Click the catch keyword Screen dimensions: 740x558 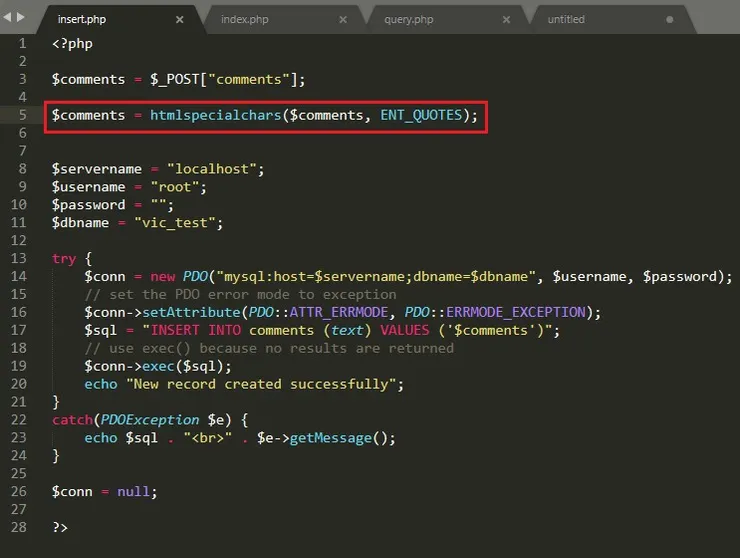point(72,420)
